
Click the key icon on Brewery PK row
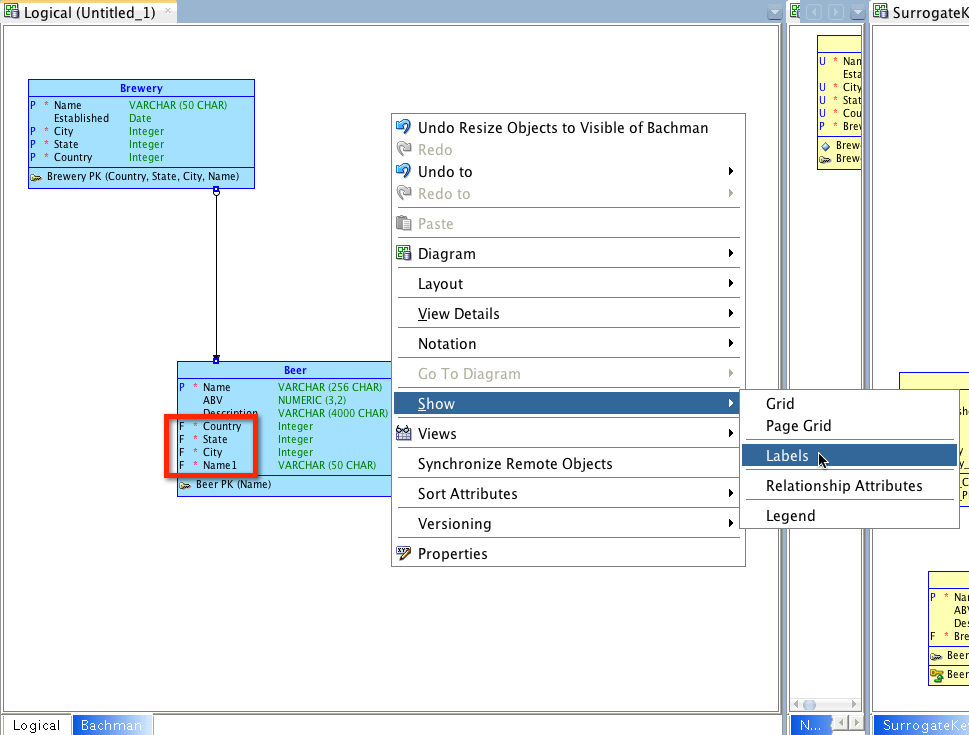[37, 176]
